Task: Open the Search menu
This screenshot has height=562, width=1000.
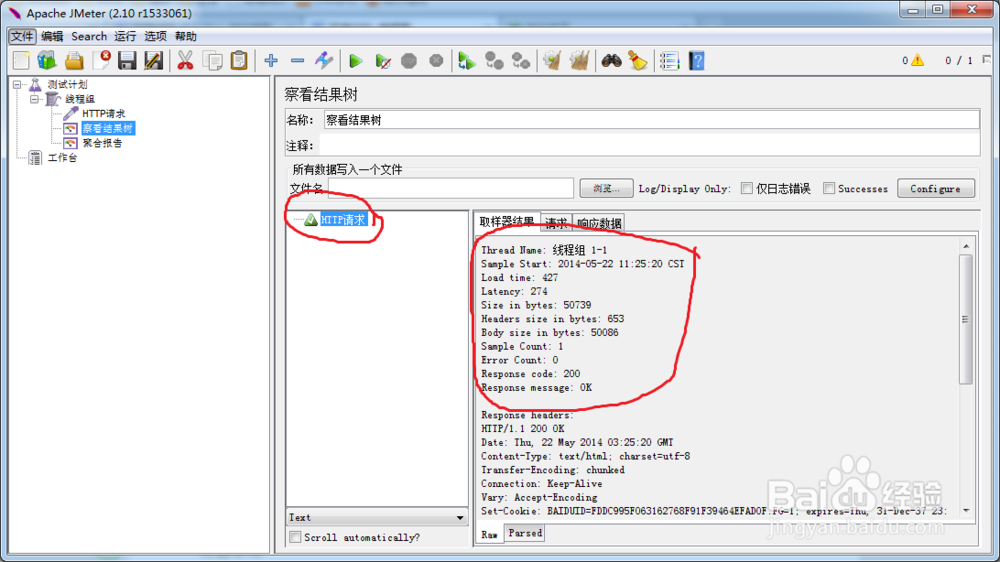Action: (89, 36)
